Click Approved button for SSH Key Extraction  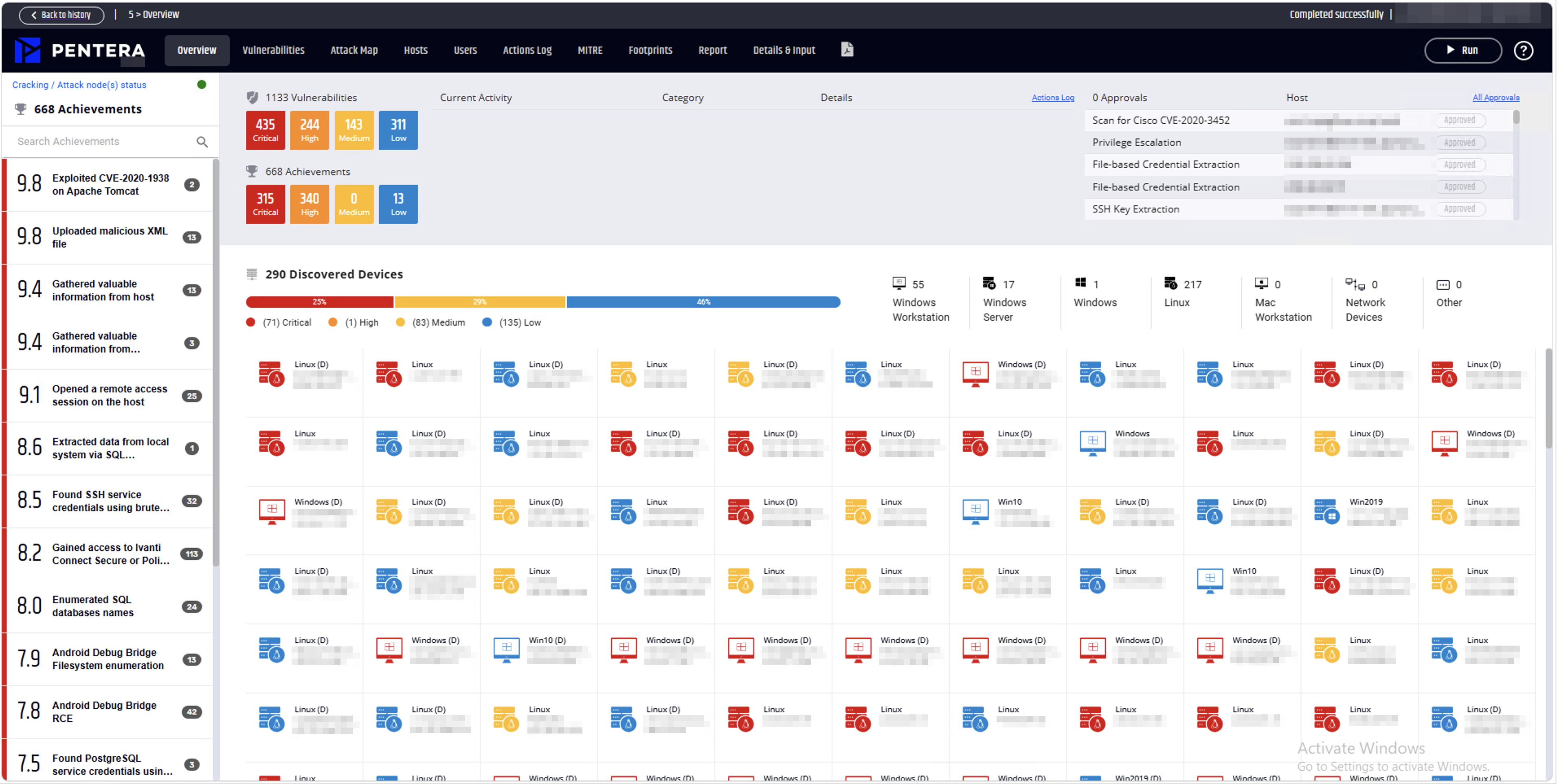click(1460, 209)
